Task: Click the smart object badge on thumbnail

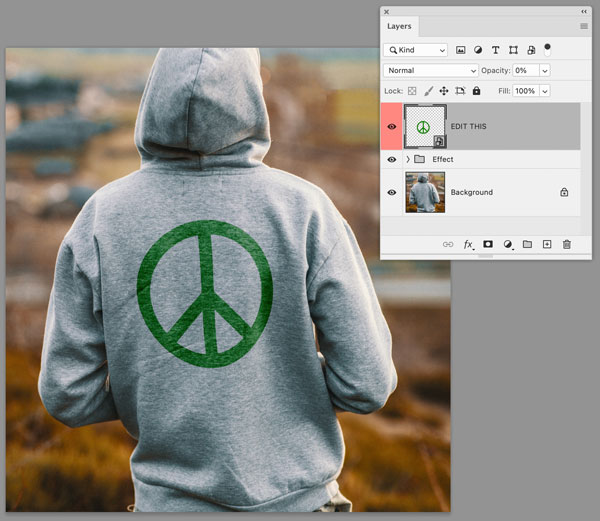Action: click(439, 142)
